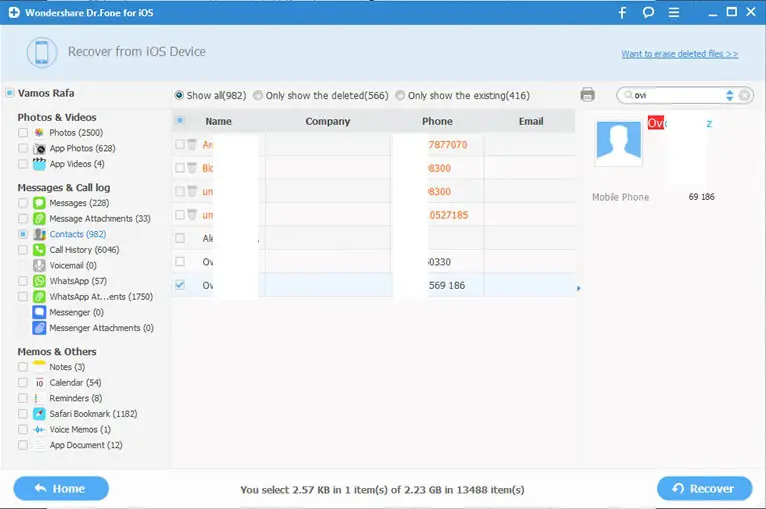Open Want to erase deleted files link
Screen dimensions: 766x509
(680, 54)
